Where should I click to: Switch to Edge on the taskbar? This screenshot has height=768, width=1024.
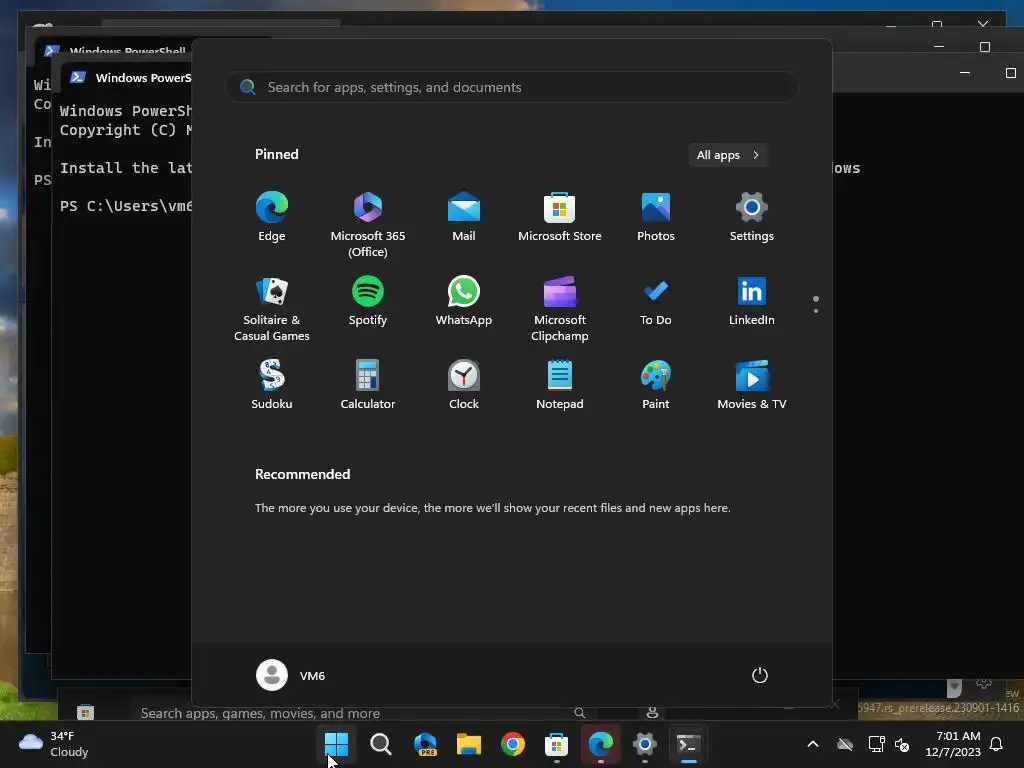(x=601, y=744)
